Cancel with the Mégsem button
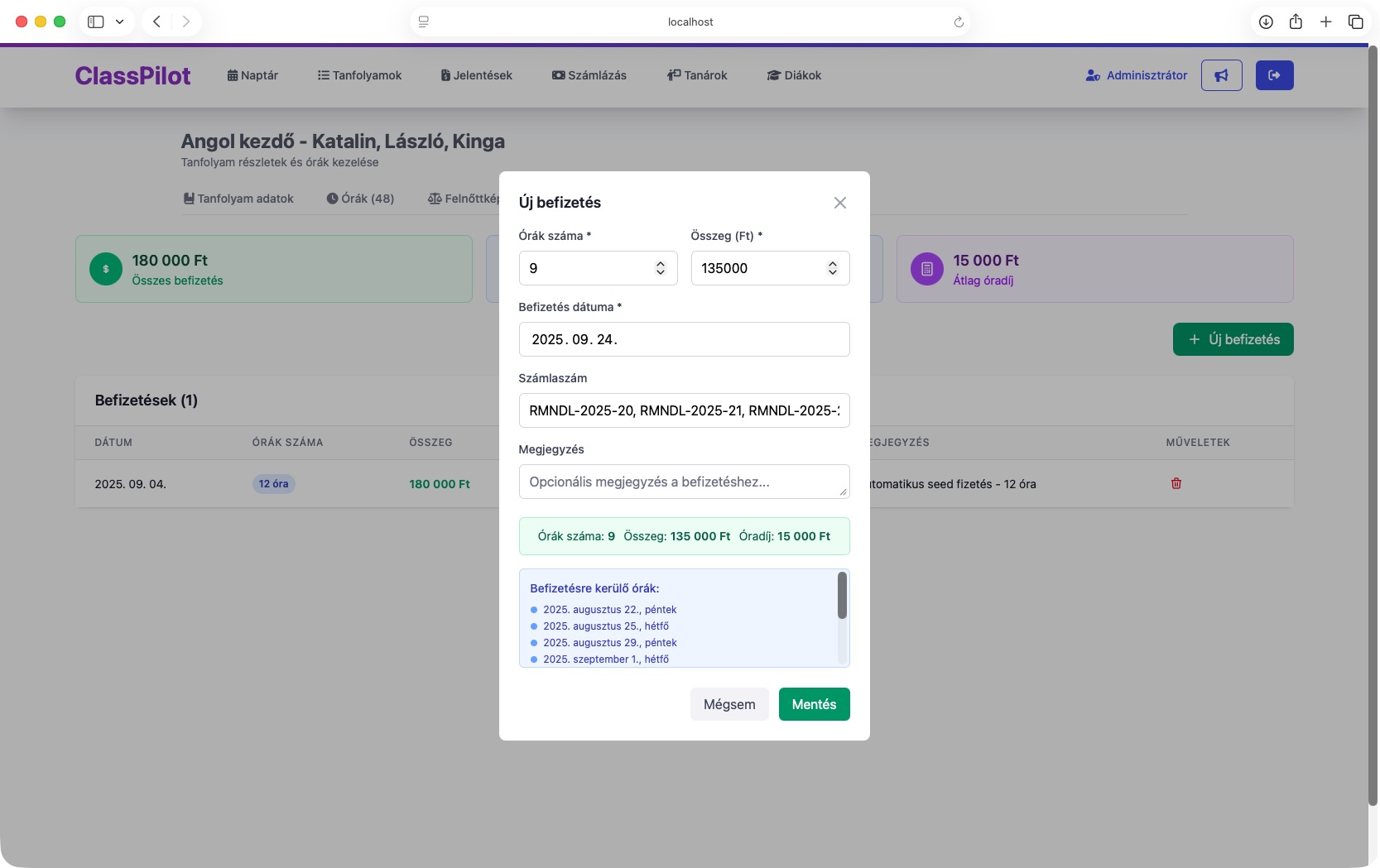 pos(728,704)
